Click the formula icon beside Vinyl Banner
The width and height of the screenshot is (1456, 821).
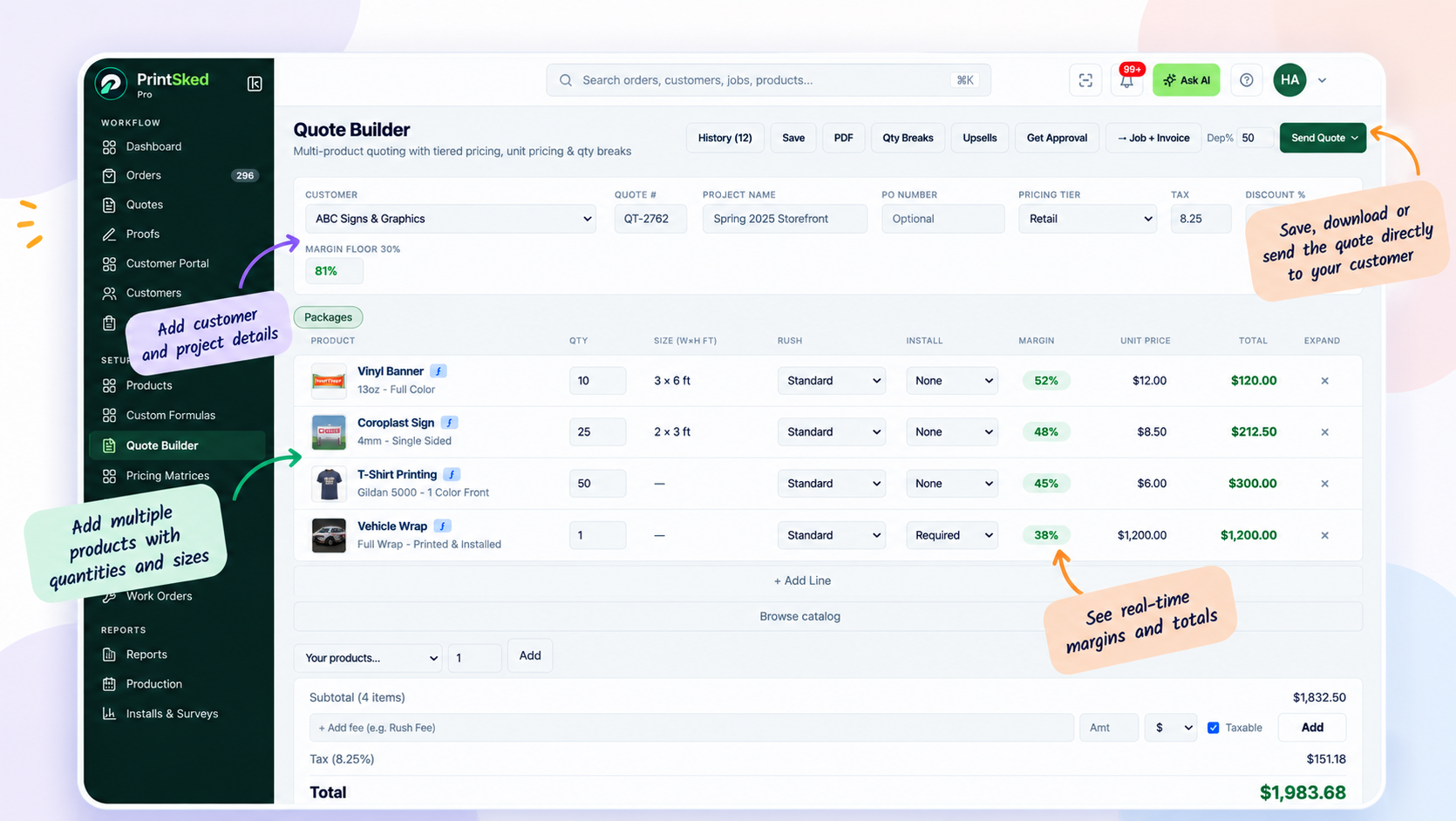point(439,371)
